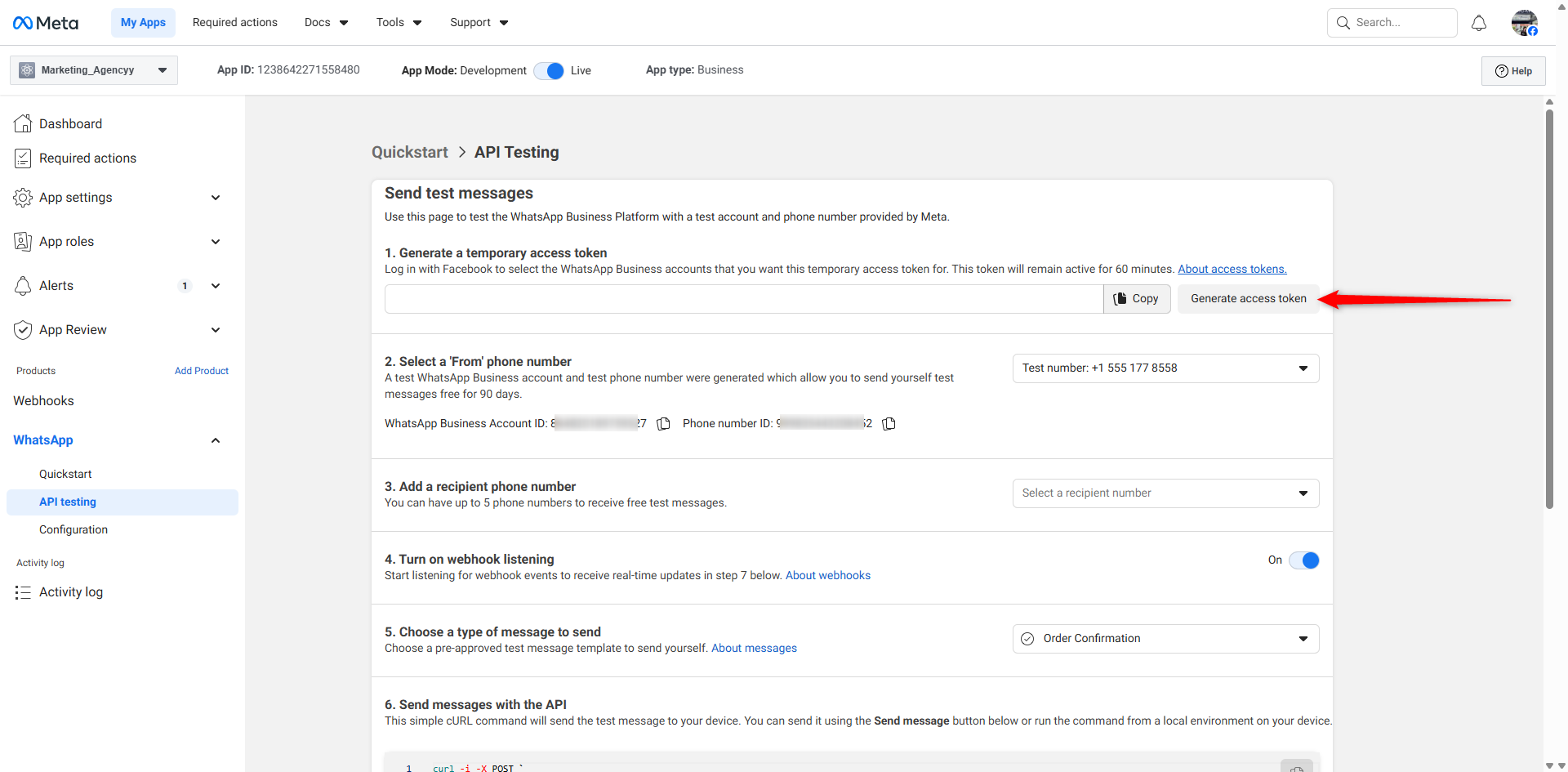Open Activity log in the sidebar
The height and width of the screenshot is (772, 1568).
[71, 592]
